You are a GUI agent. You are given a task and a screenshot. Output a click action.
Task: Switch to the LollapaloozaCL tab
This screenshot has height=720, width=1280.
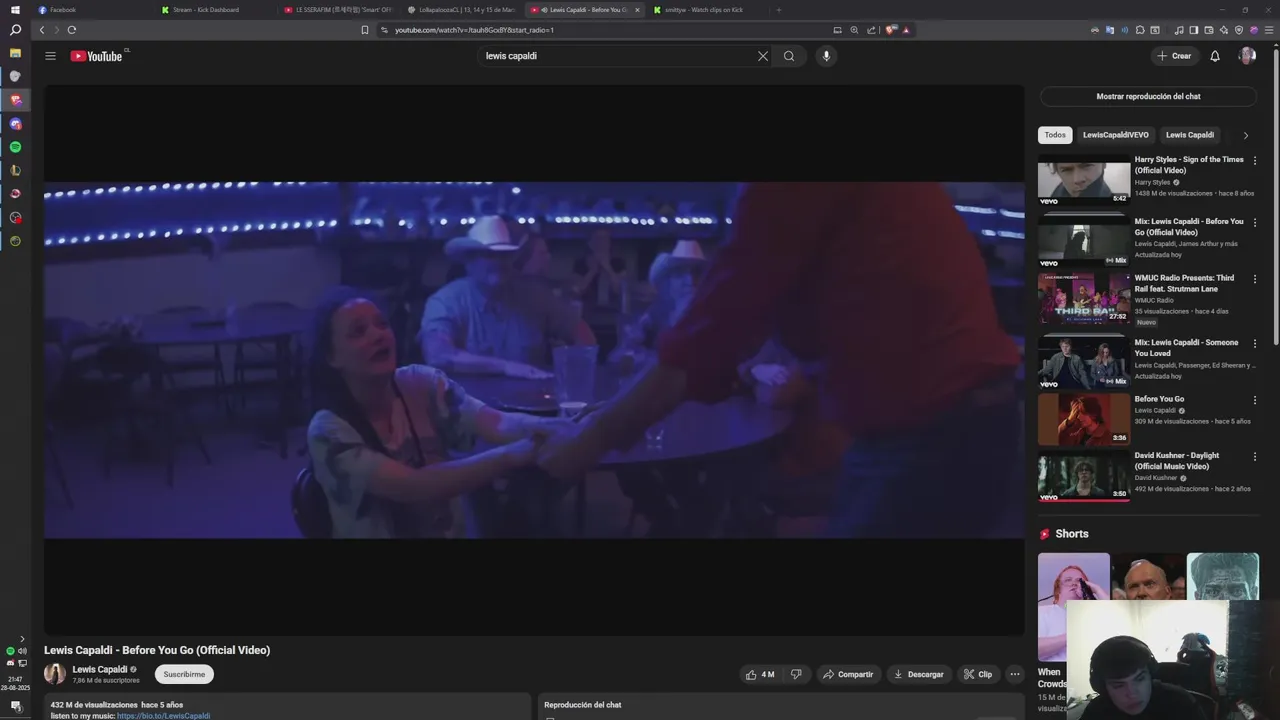(462, 10)
